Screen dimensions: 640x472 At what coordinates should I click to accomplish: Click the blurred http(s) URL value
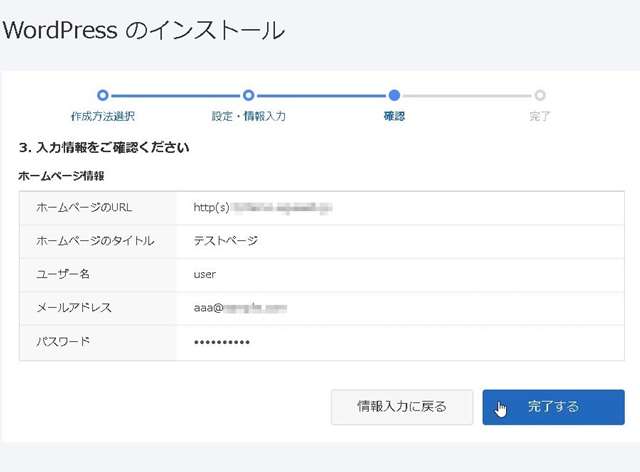[262, 208]
